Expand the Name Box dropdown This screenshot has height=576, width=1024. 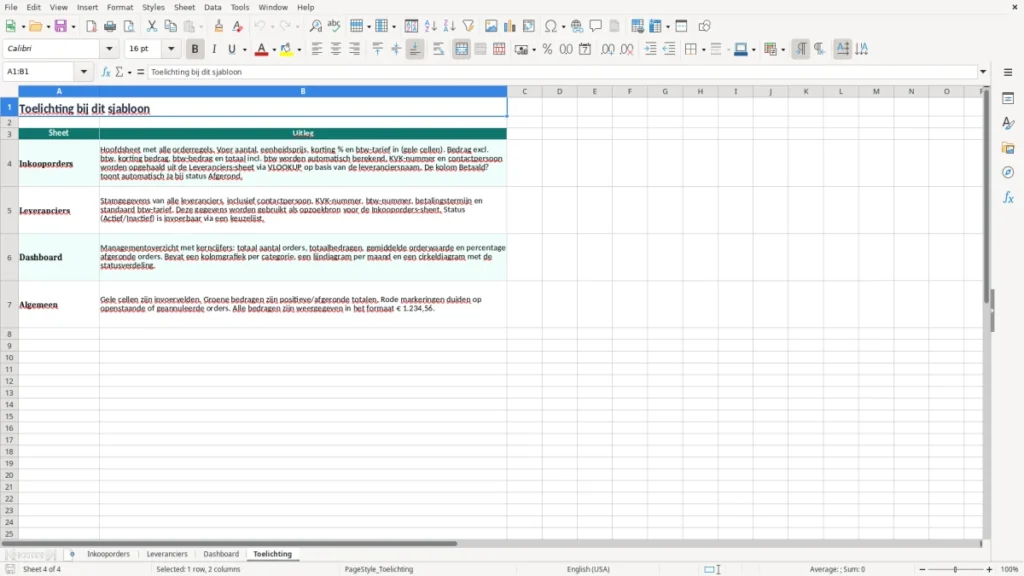coord(84,72)
